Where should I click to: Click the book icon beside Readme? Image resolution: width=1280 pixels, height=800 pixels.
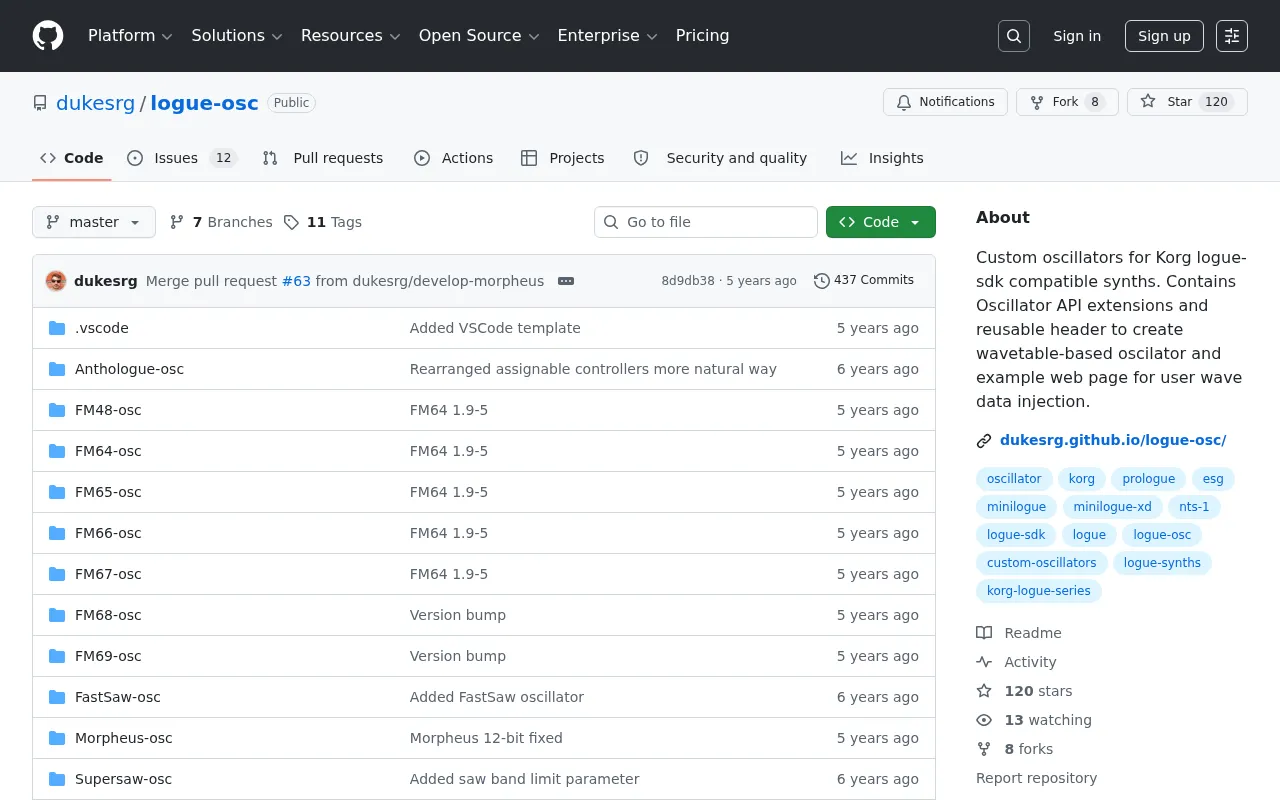coord(984,633)
